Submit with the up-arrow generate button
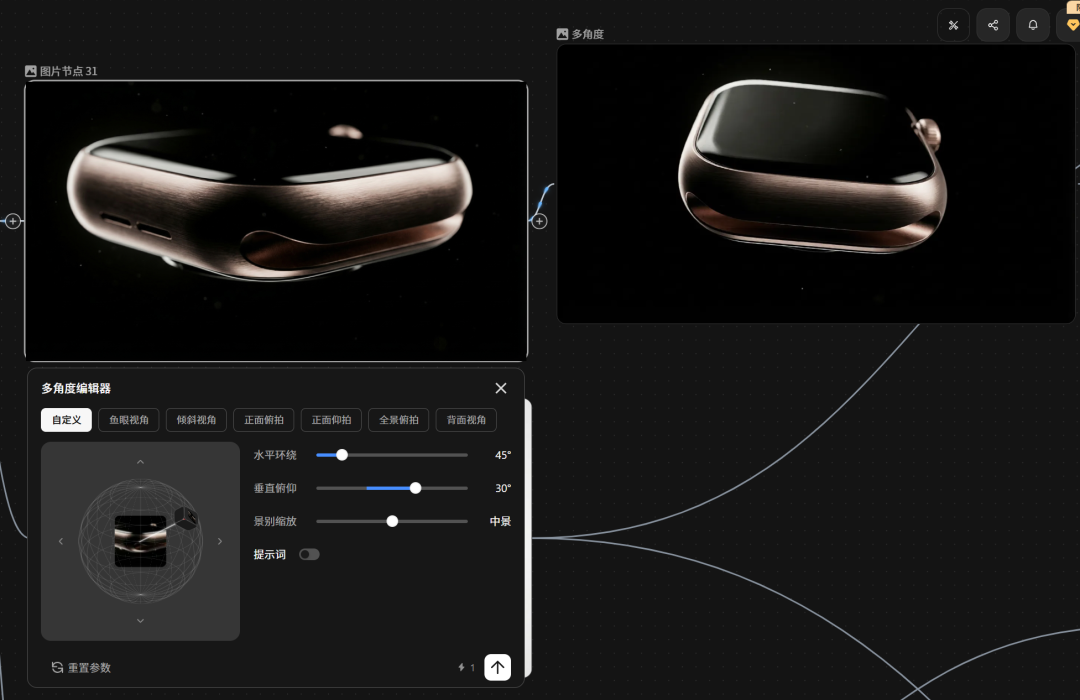Viewport: 1080px width, 700px height. click(x=498, y=667)
